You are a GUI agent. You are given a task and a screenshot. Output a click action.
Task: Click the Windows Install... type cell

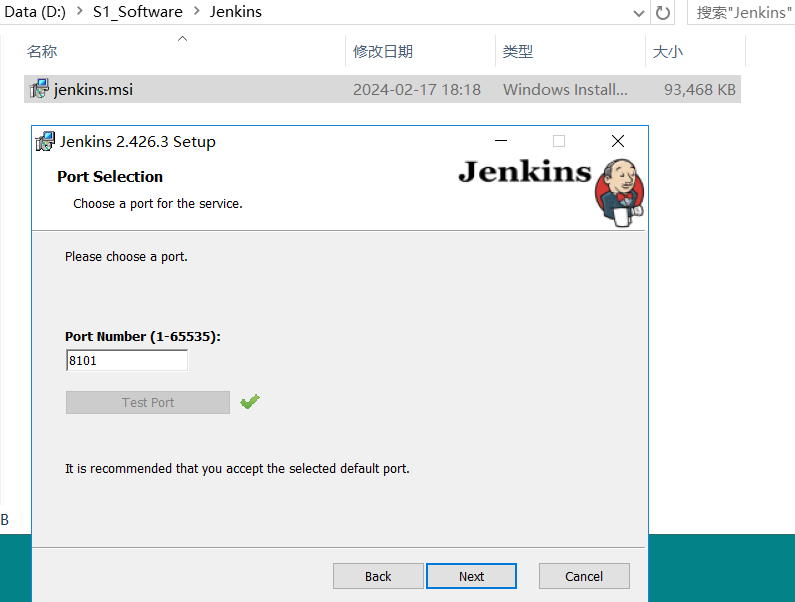pyautogui.click(x=565, y=90)
